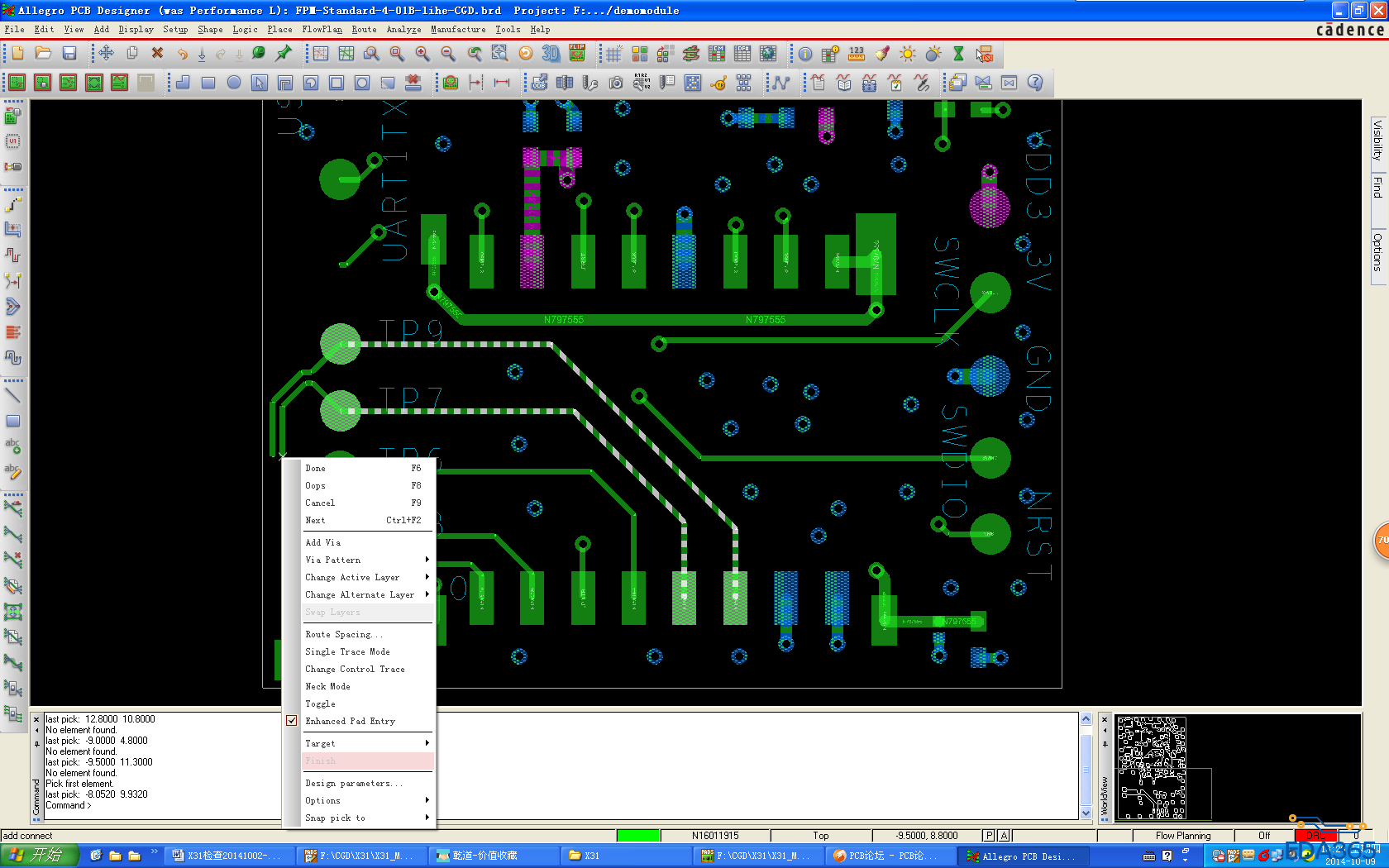
Task: Toggle the A button in status bar
Action: (1004, 836)
